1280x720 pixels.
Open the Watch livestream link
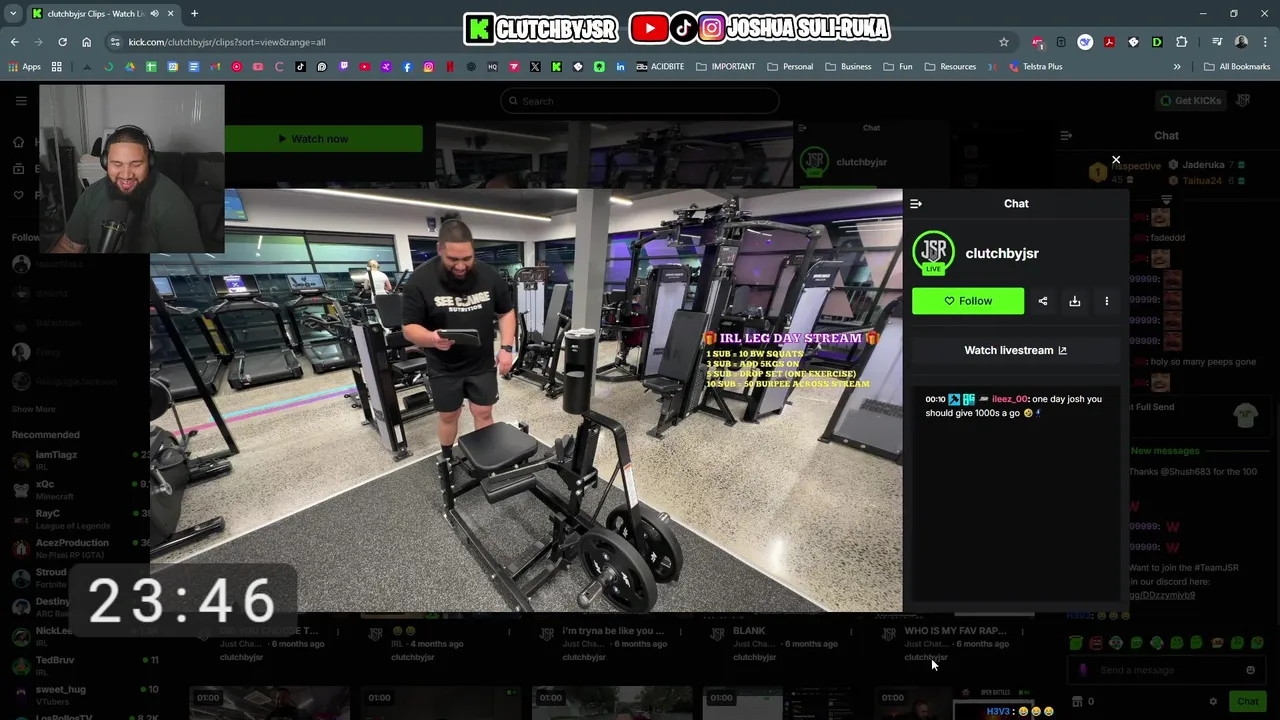point(1015,350)
